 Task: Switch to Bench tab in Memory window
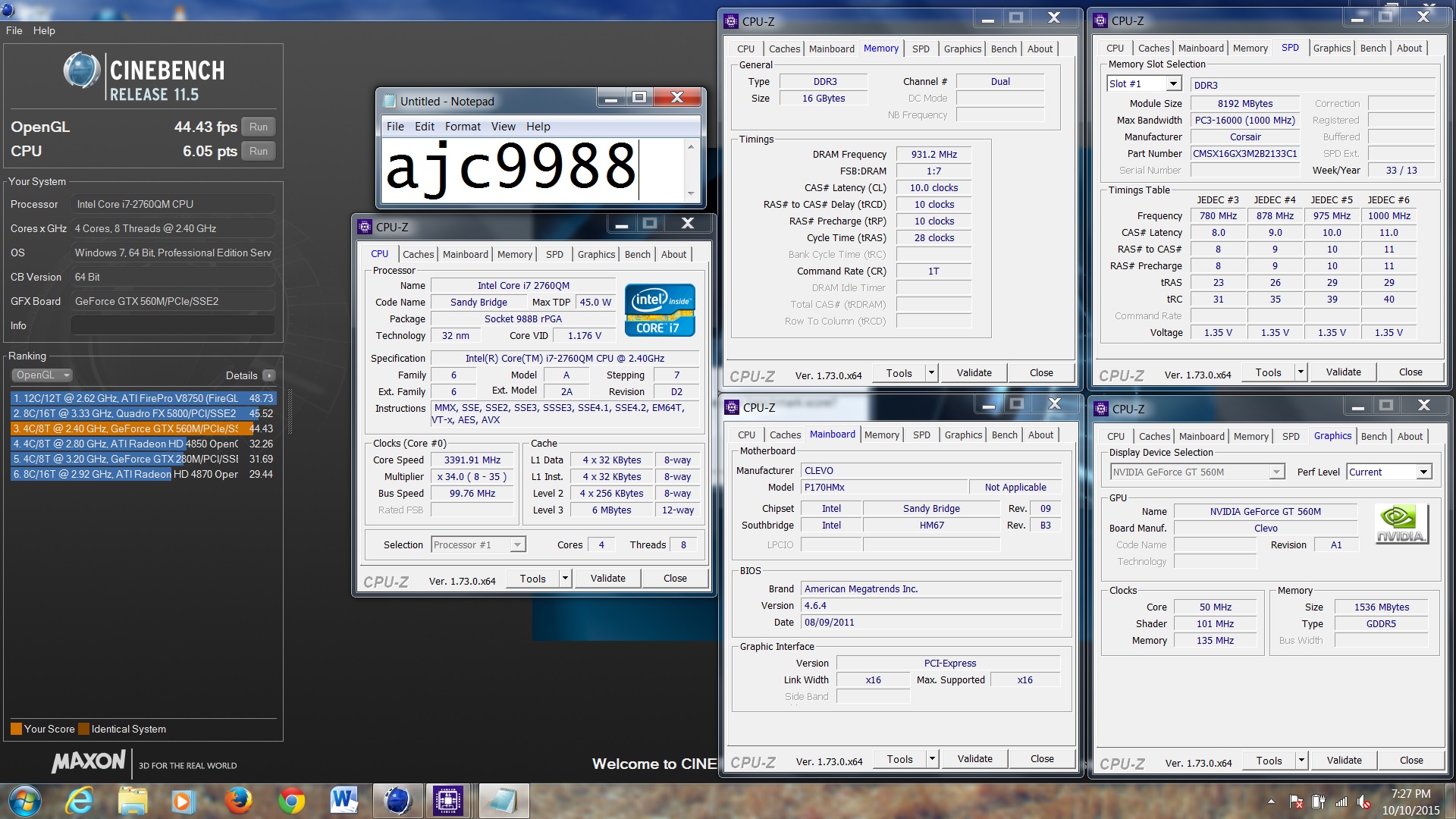[x=1003, y=49]
